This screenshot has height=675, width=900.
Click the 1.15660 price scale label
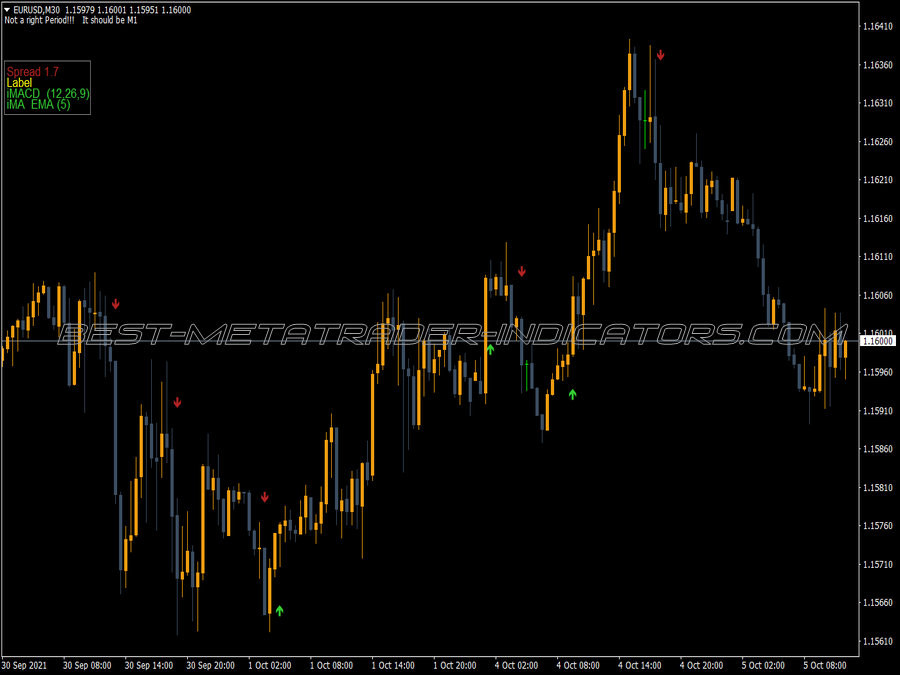click(878, 603)
